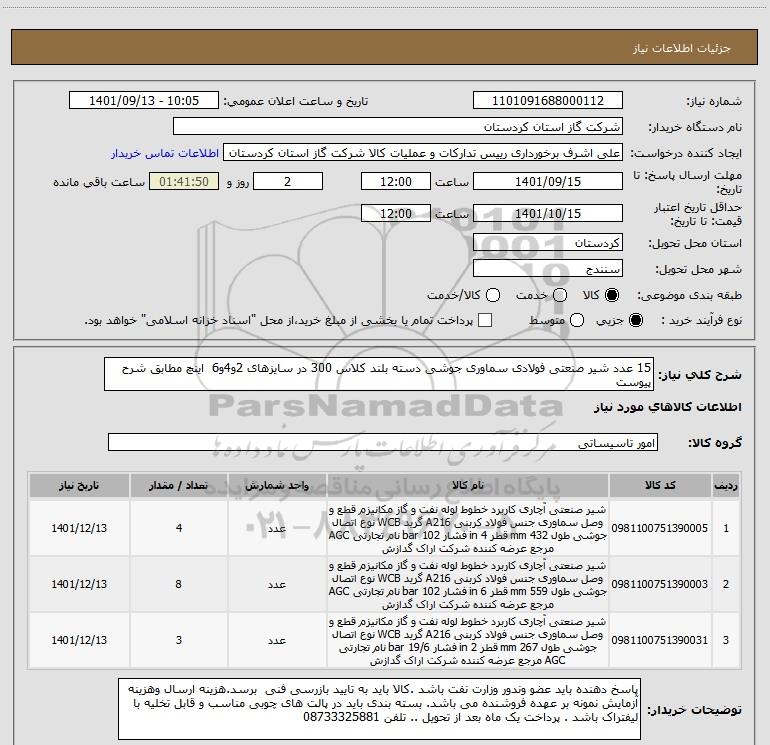Click quantity 8 in row 2
The width and height of the screenshot is (770, 745).
[x=179, y=584]
